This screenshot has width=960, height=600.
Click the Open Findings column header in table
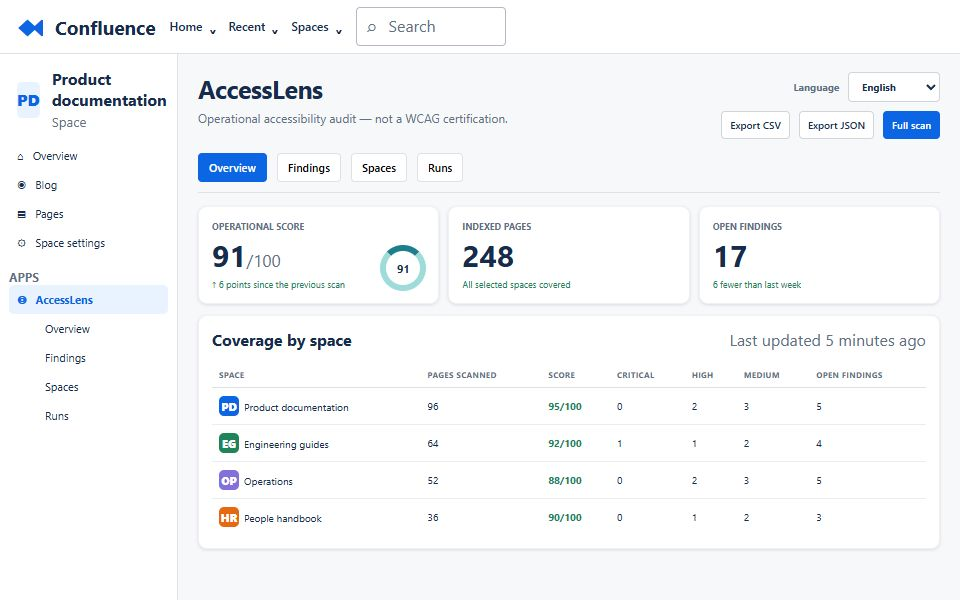pyautogui.click(x=849, y=375)
